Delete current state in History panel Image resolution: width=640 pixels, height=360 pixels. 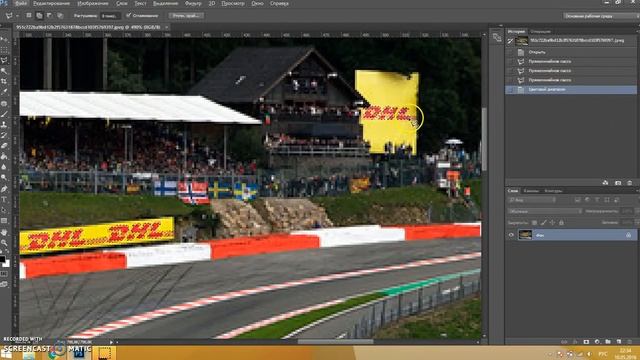coord(630,183)
